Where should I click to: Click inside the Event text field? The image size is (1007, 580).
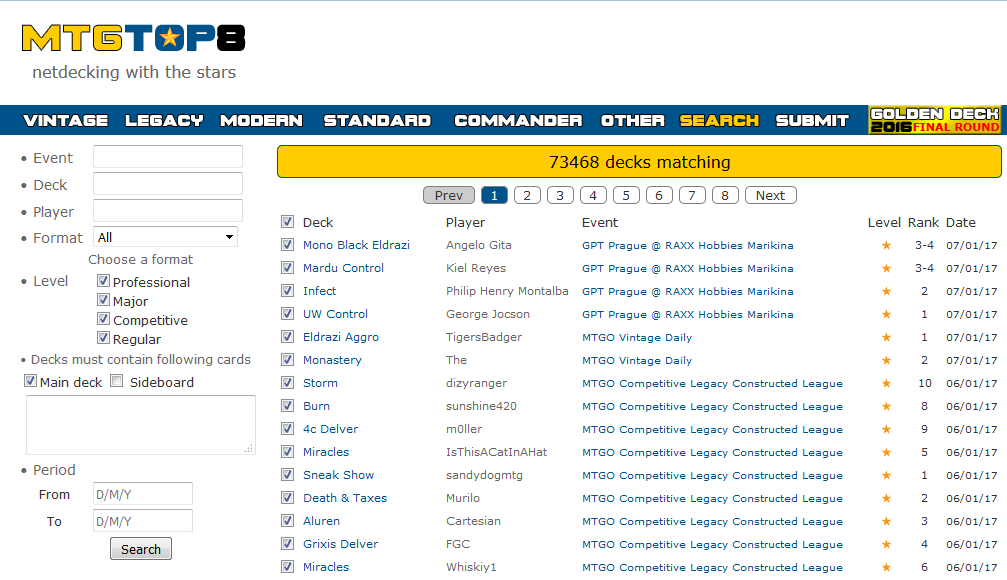point(168,157)
